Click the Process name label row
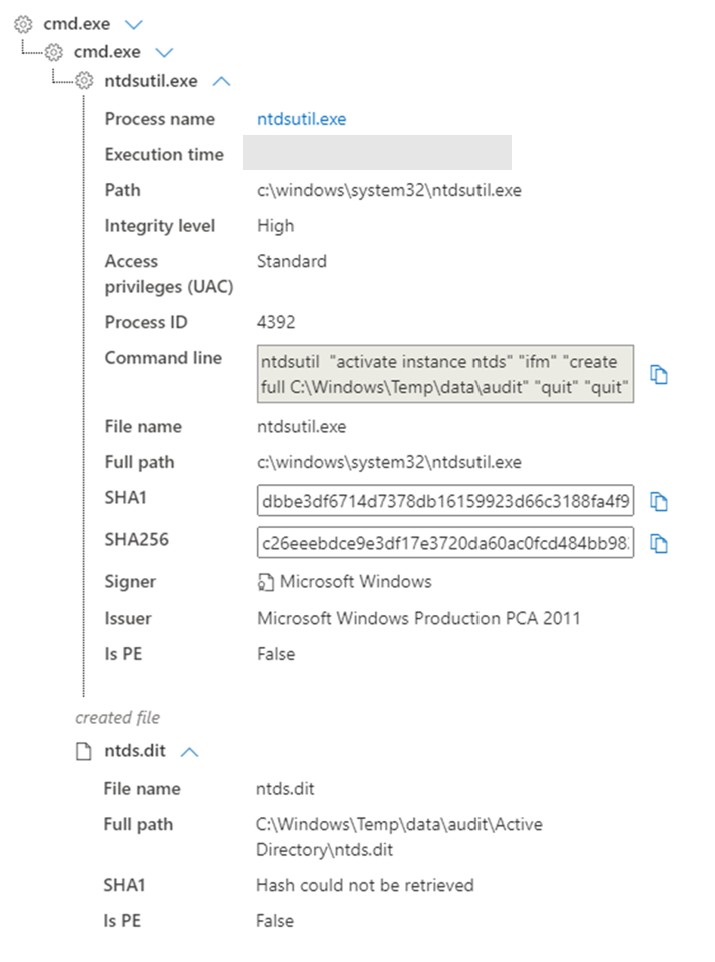The height and width of the screenshot is (962, 715). point(159,118)
